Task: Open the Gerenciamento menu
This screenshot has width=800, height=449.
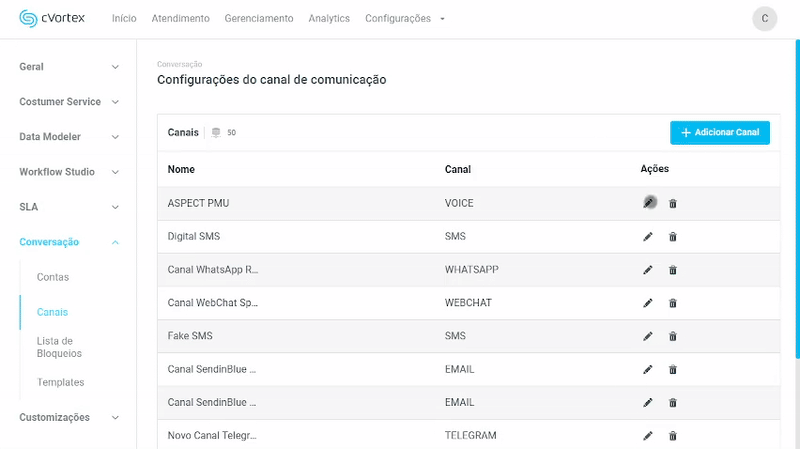Action: (259, 18)
